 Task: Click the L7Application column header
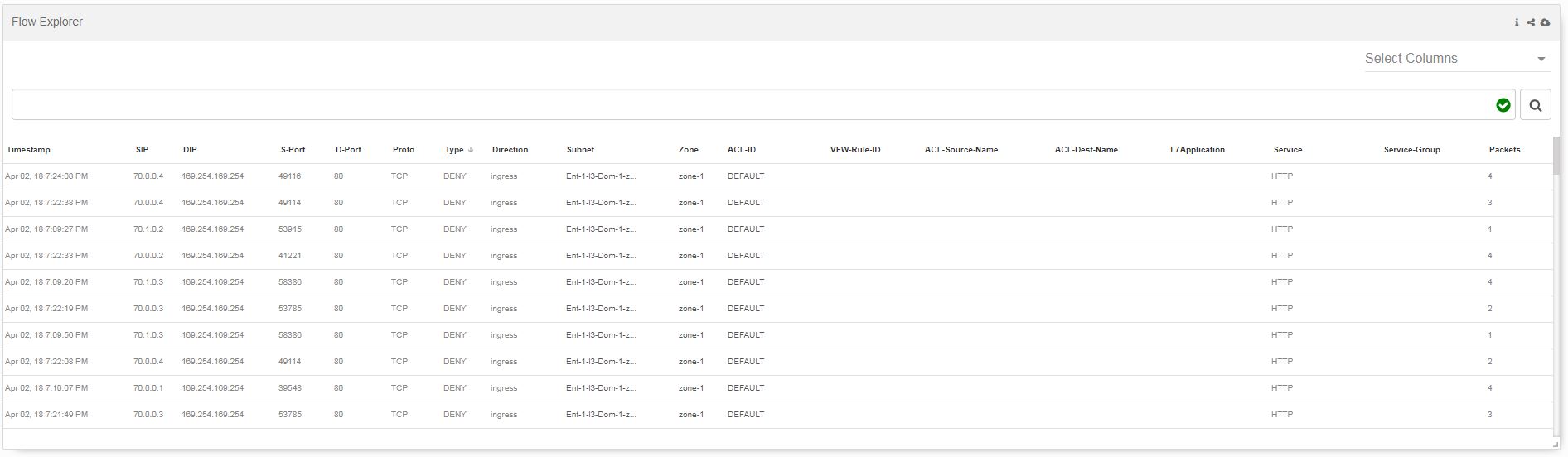[x=1198, y=150]
